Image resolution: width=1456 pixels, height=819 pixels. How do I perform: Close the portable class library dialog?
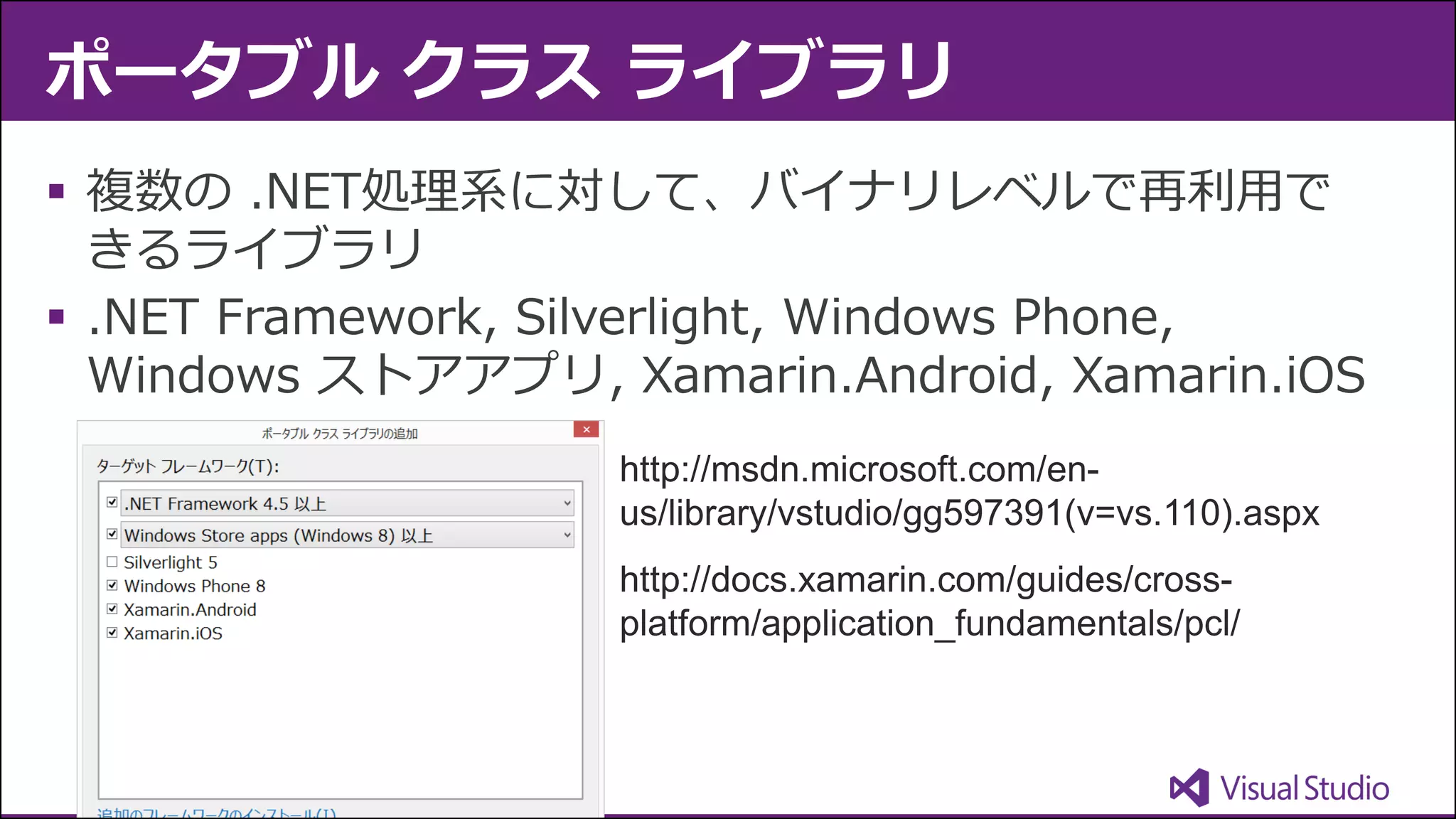click(x=586, y=429)
